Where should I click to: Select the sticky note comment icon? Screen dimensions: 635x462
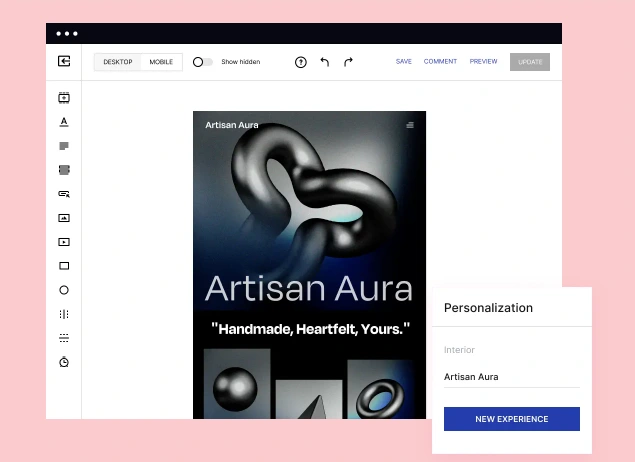click(64, 146)
